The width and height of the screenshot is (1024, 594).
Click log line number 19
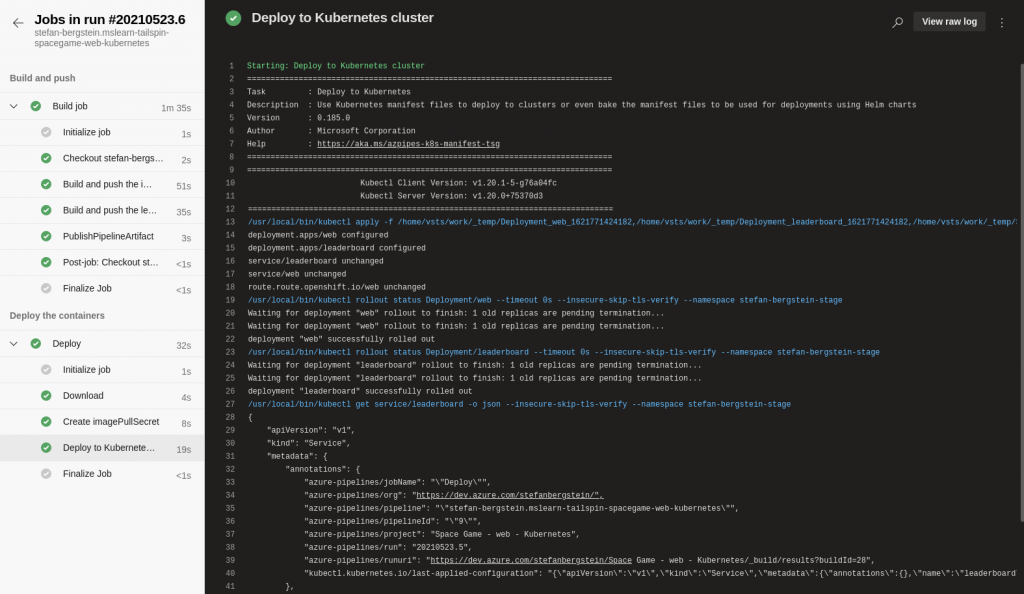pyautogui.click(x=230, y=301)
